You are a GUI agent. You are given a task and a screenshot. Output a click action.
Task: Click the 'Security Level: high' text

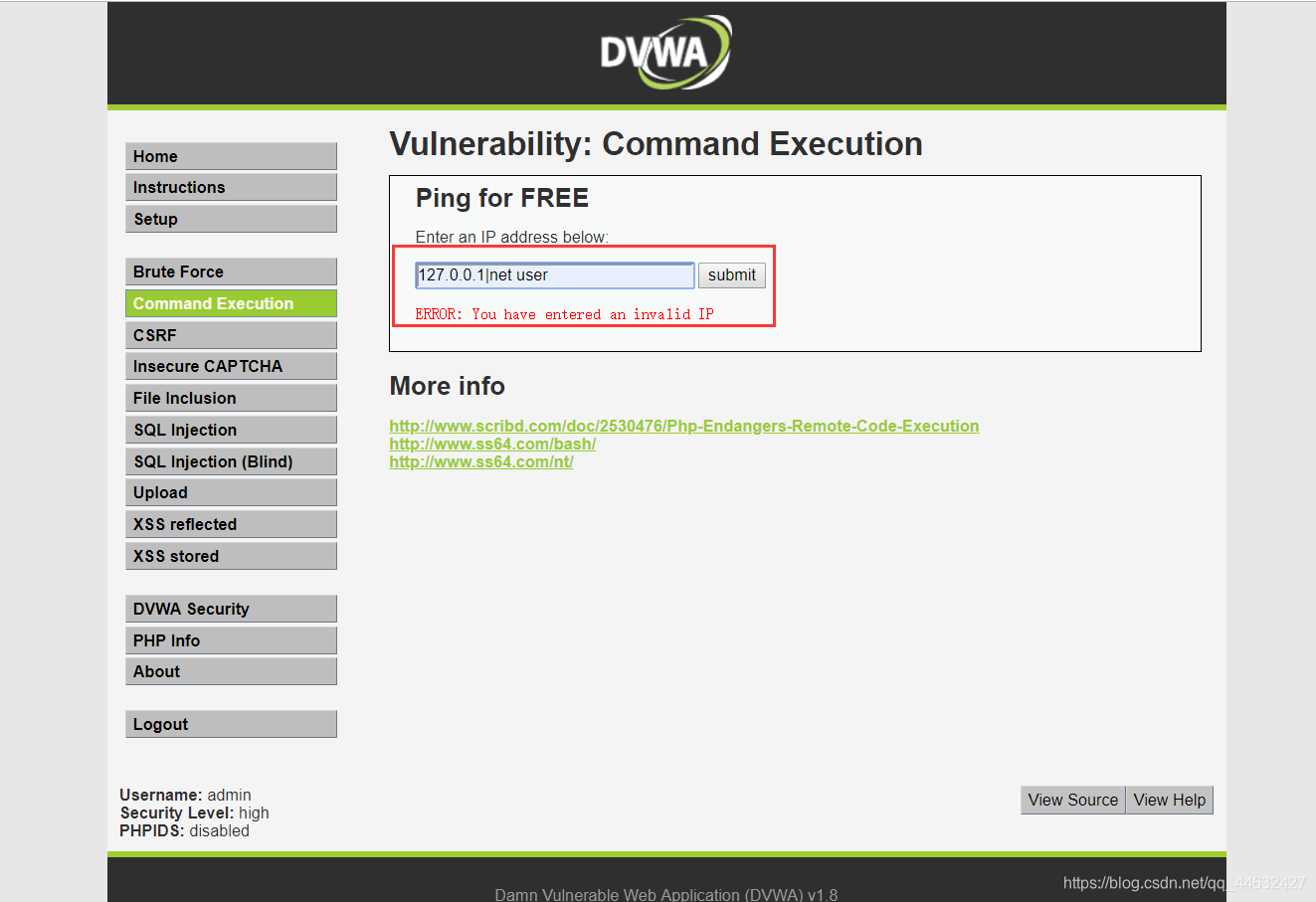pos(194,812)
